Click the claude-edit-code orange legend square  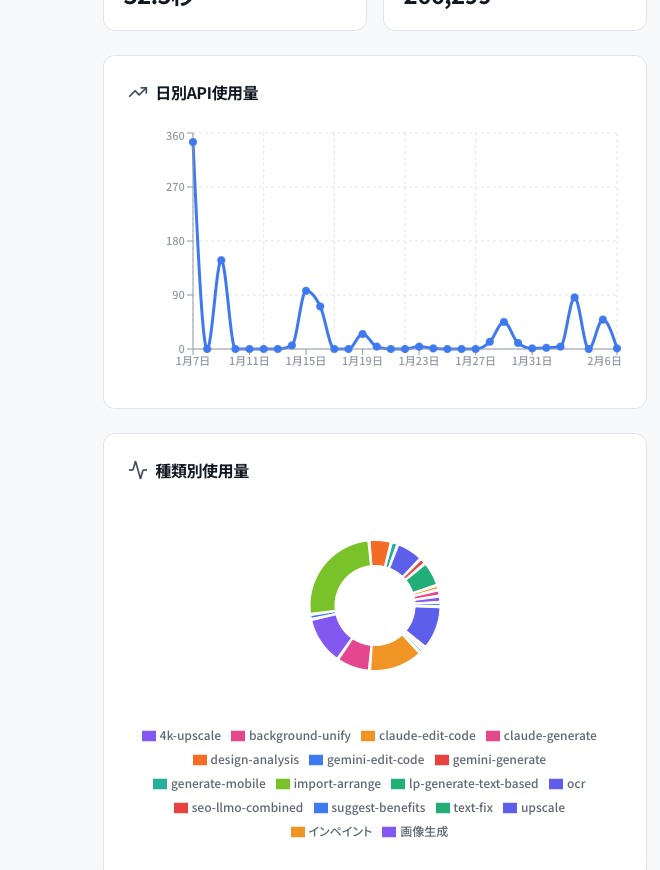[368, 736]
